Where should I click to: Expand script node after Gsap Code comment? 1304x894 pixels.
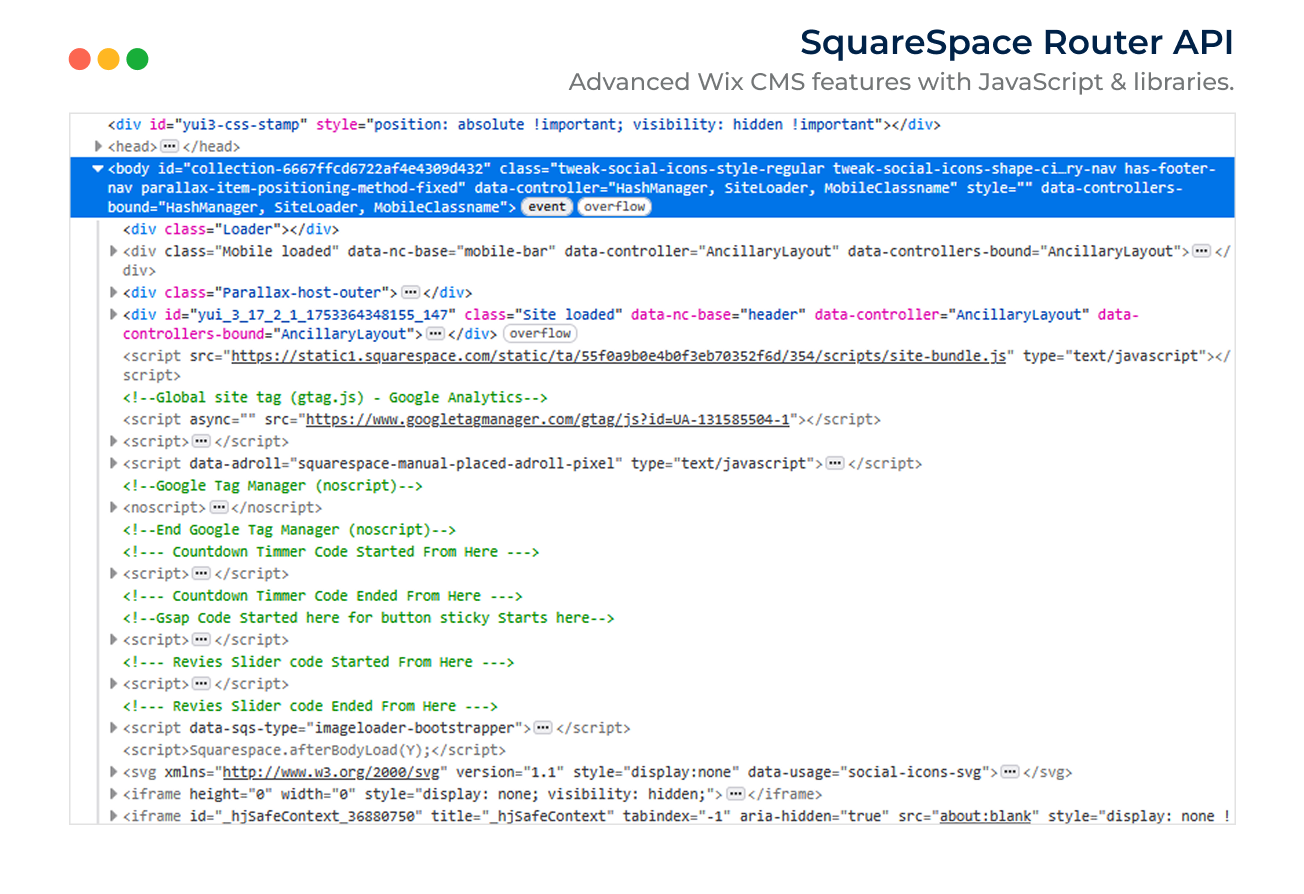(113, 639)
